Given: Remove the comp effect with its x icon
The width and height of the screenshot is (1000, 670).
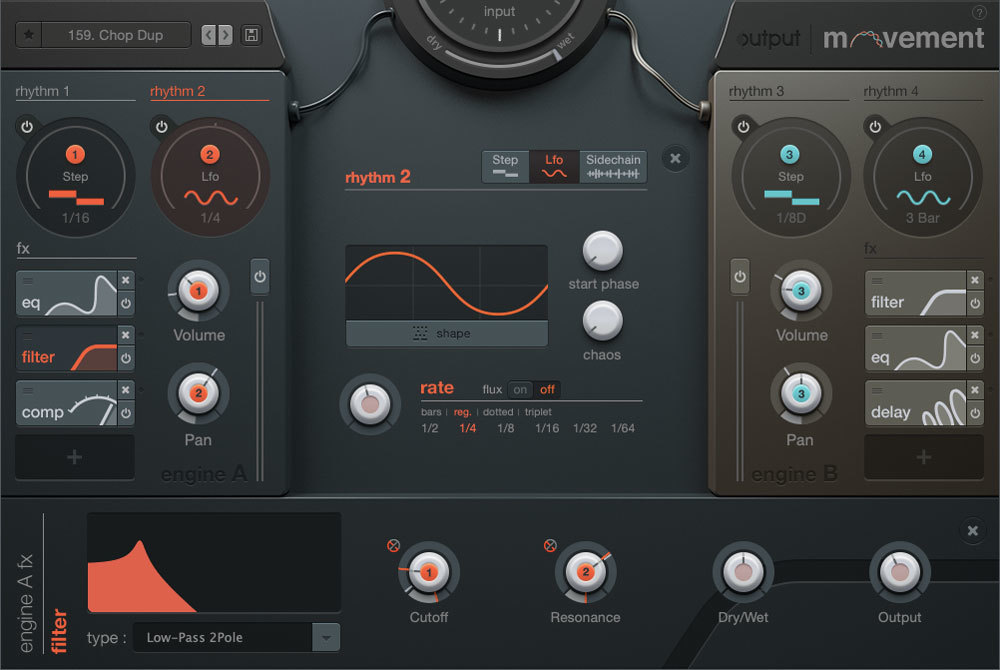Looking at the screenshot, I should (126, 390).
